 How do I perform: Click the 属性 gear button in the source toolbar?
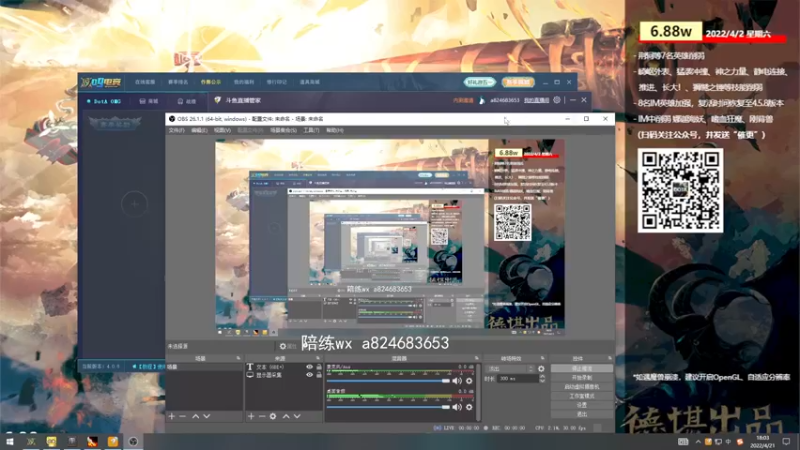[x=287, y=346]
